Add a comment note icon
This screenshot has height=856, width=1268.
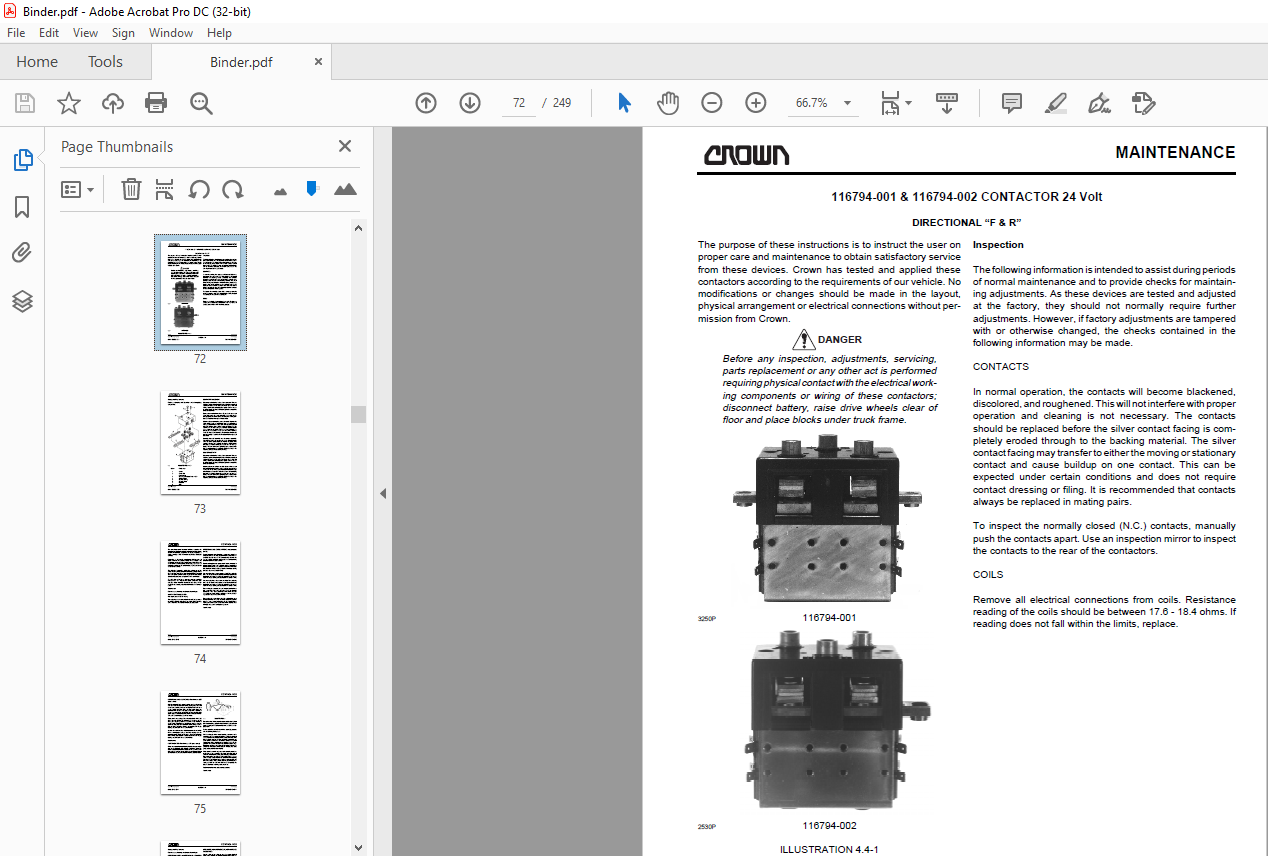pyautogui.click(x=1012, y=103)
